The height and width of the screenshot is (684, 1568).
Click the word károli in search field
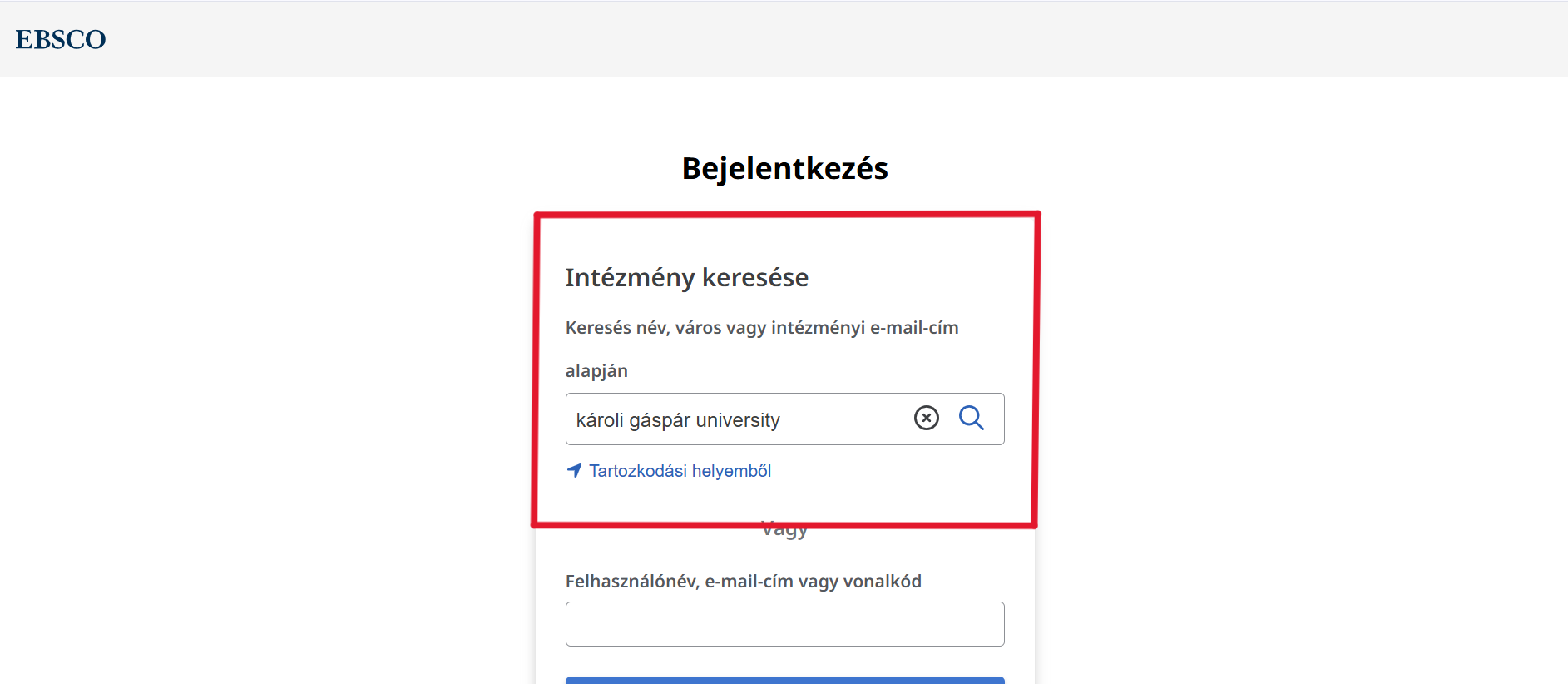click(x=599, y=420)
